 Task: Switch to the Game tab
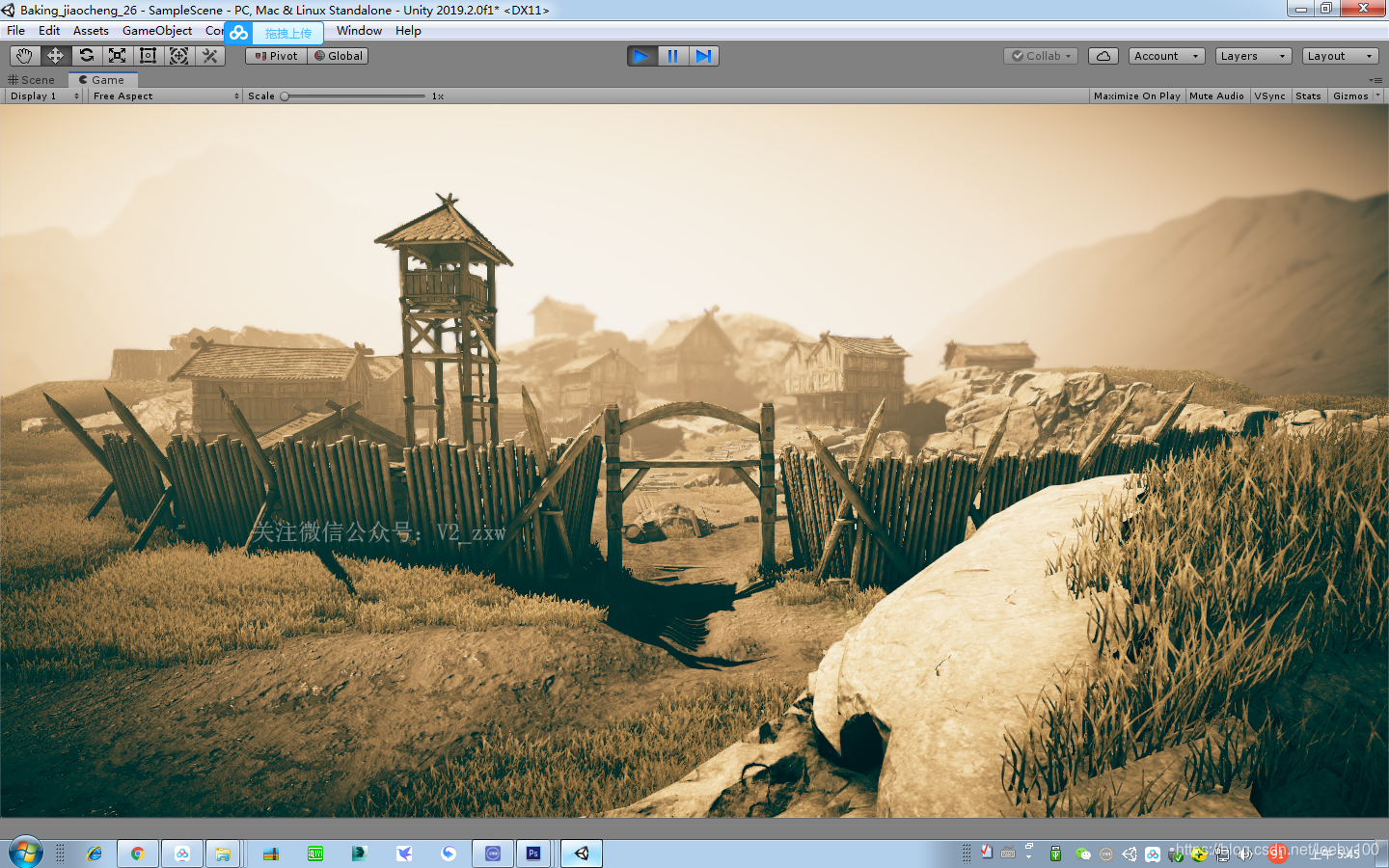point(102,80)
